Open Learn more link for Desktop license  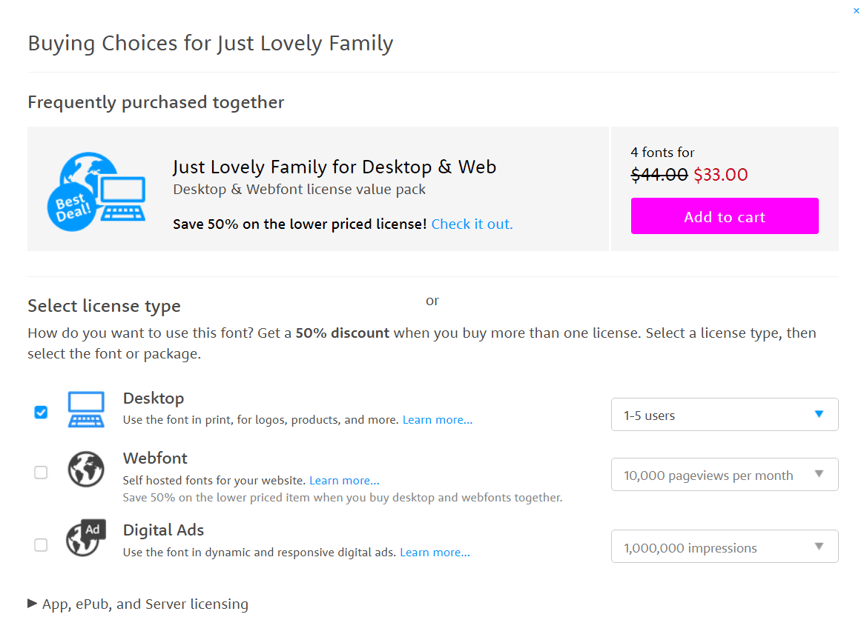pos(437,420)
